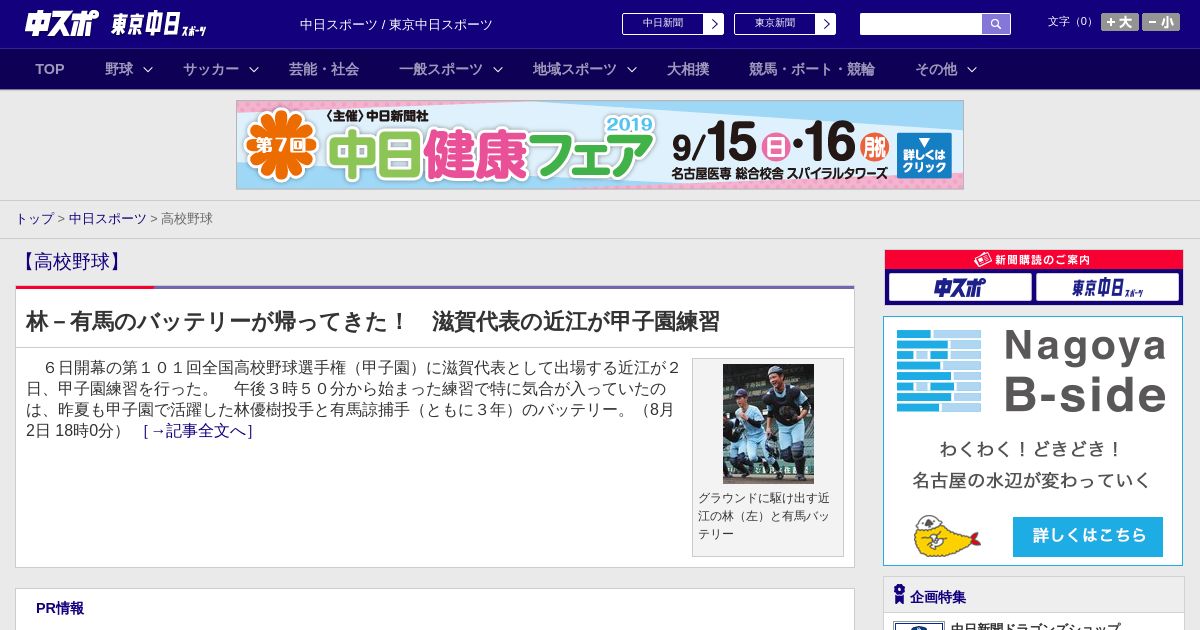The image size is (1200, 630).
Task: Click Nagoya B-side advertisement logo
Action: click(1033, 370)
